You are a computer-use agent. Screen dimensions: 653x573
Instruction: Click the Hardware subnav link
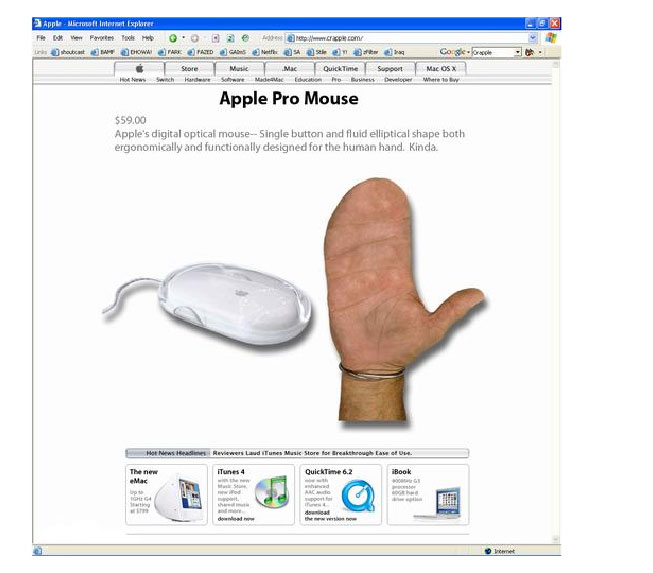tap(197, 80)
